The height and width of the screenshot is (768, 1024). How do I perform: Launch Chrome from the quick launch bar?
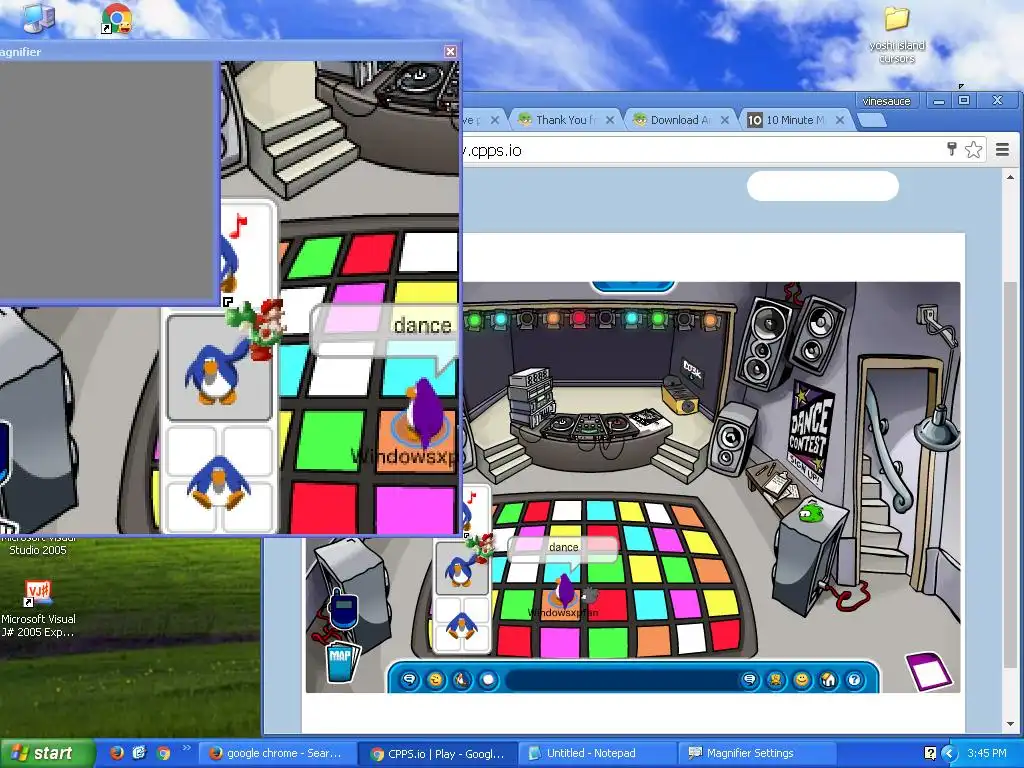(163, 753)
